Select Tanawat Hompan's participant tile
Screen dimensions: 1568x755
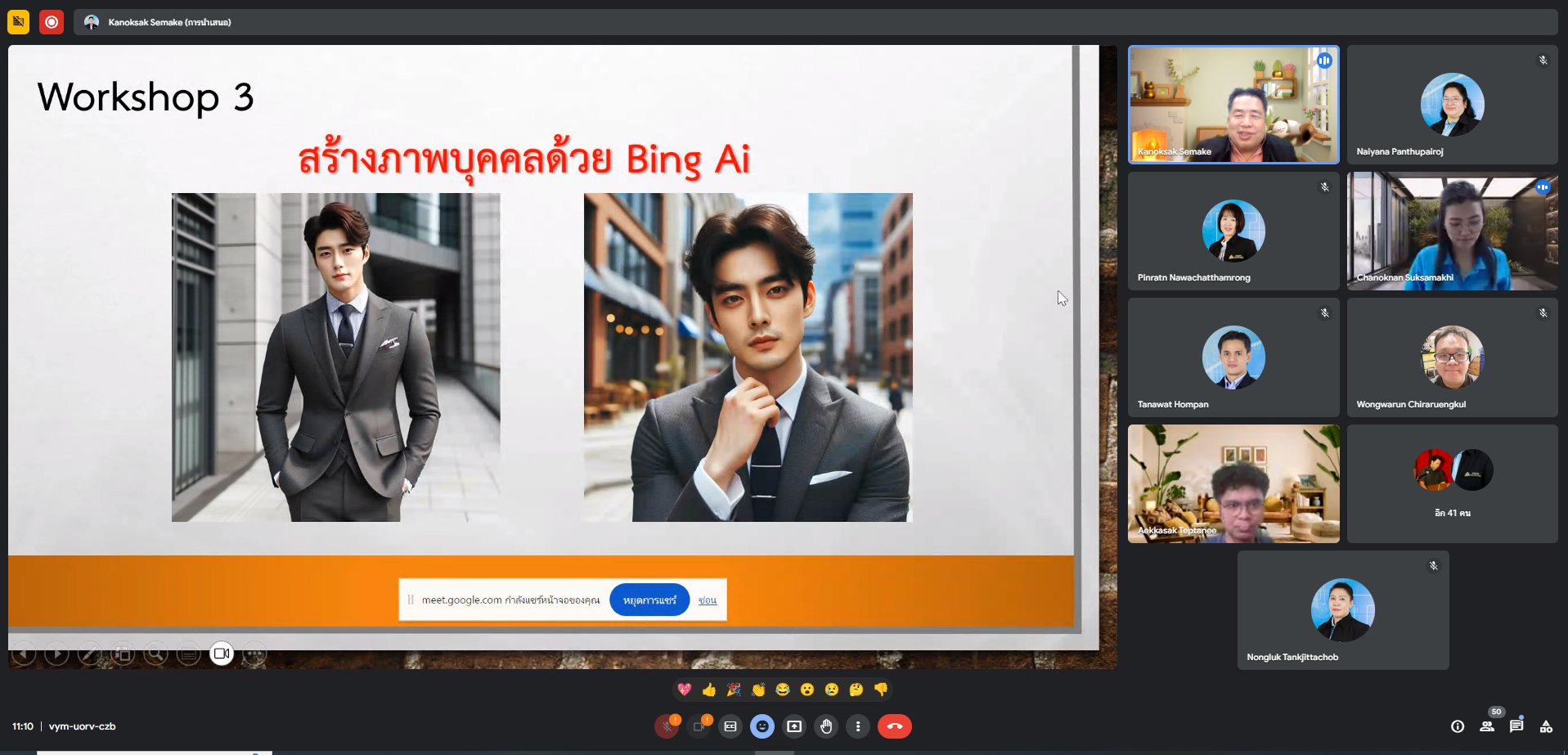[1233, 357]
